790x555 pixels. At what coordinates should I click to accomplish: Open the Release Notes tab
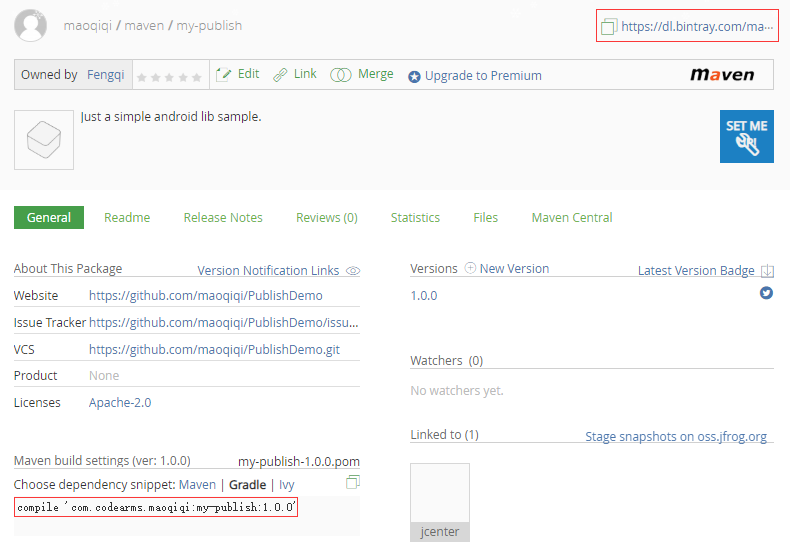tap(223, 218)
